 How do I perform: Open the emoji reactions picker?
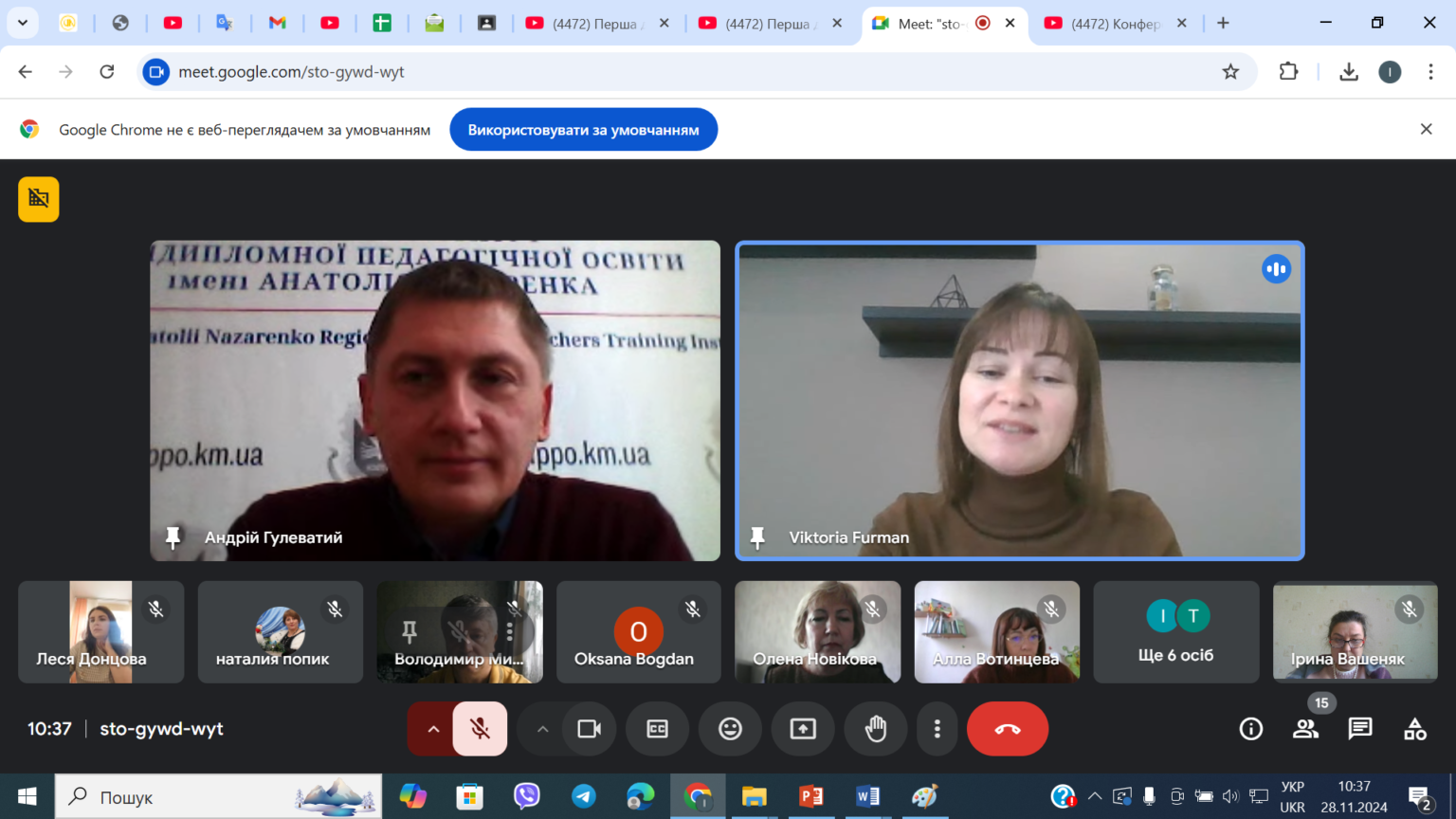tap(730, 729)
